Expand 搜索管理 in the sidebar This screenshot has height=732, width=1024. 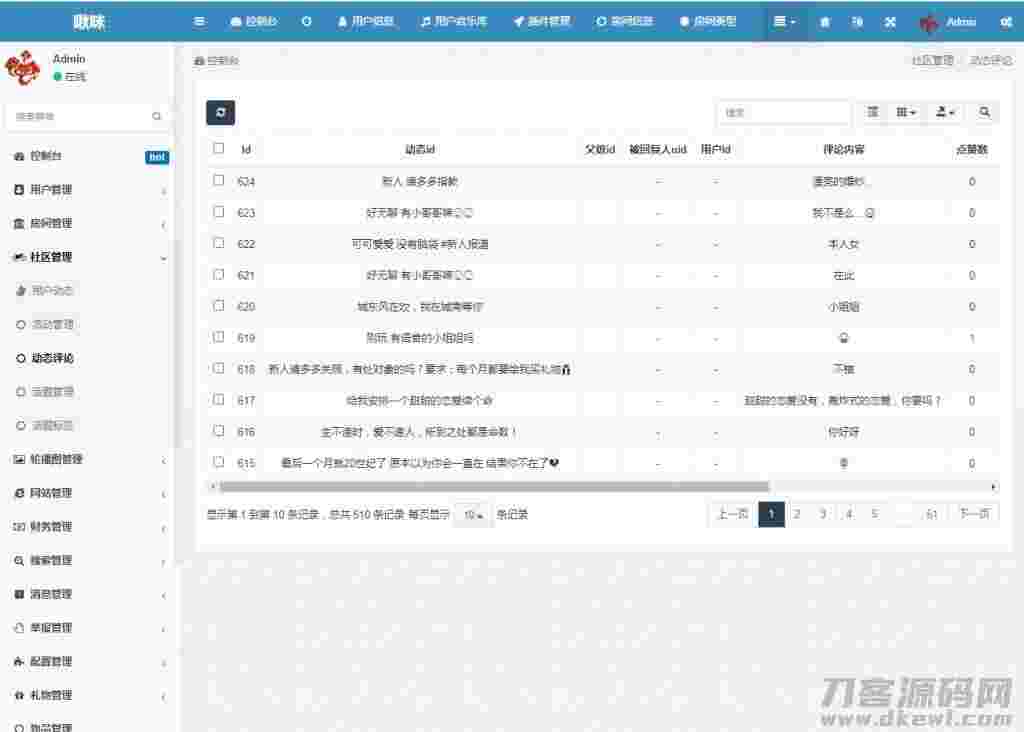click(88, 560)
